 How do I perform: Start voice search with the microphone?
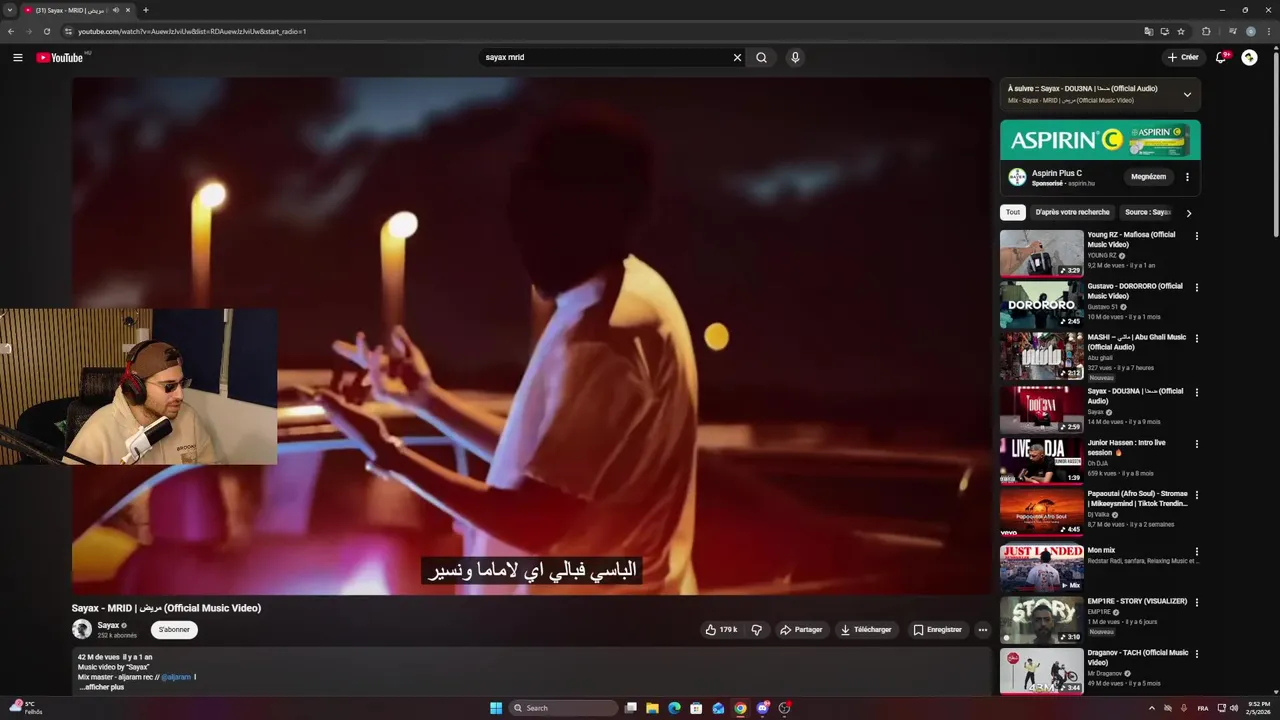pyautogui.click(x=795, y=57)
